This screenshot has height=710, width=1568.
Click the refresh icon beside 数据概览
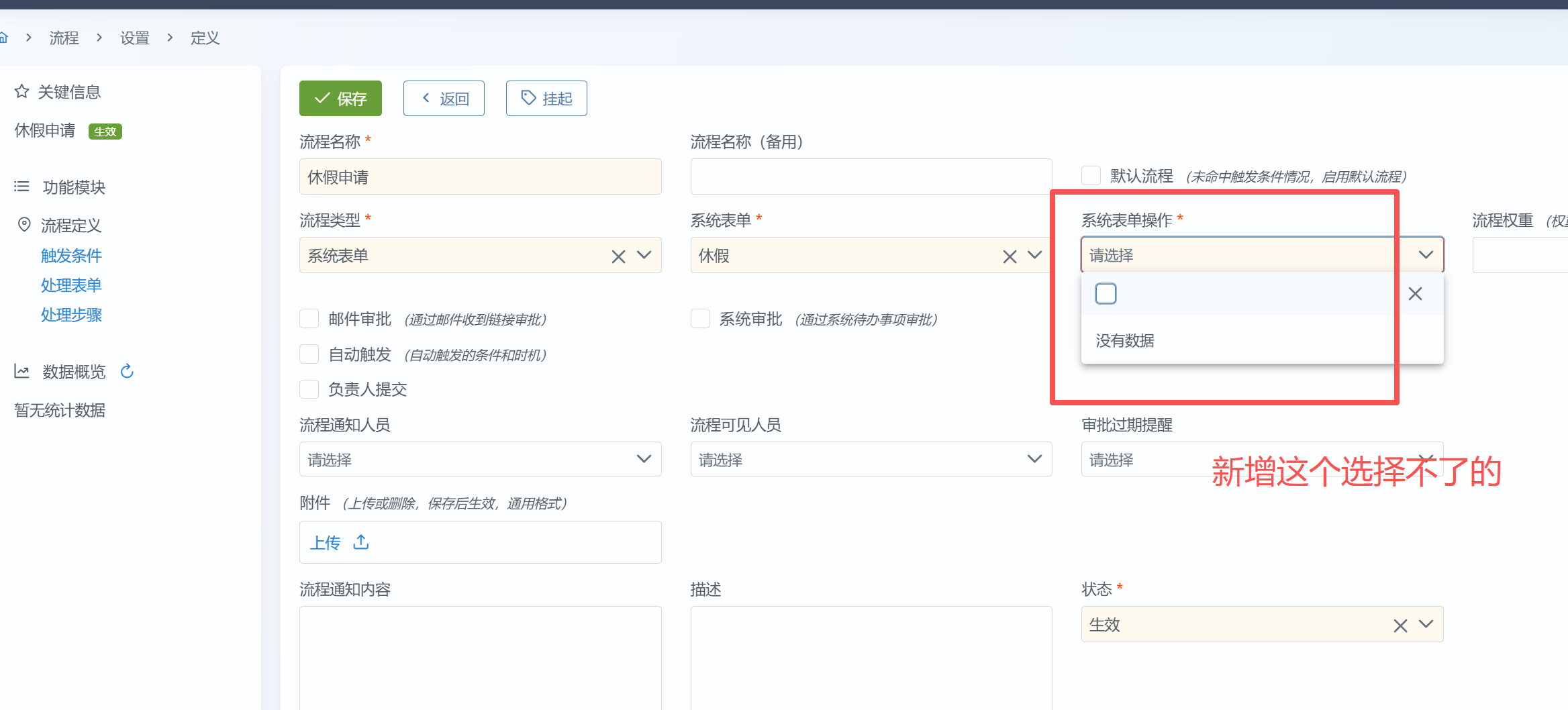click(x=127, y=371)
